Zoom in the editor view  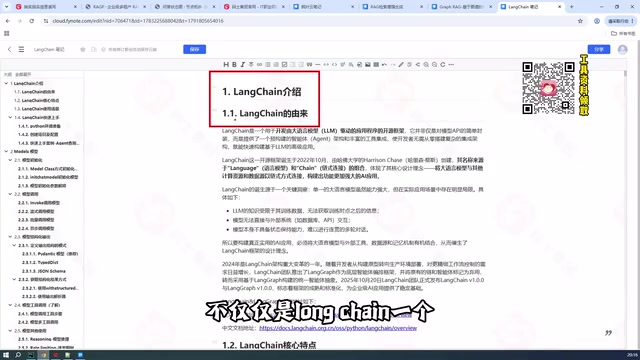click(x=426, y=64)
